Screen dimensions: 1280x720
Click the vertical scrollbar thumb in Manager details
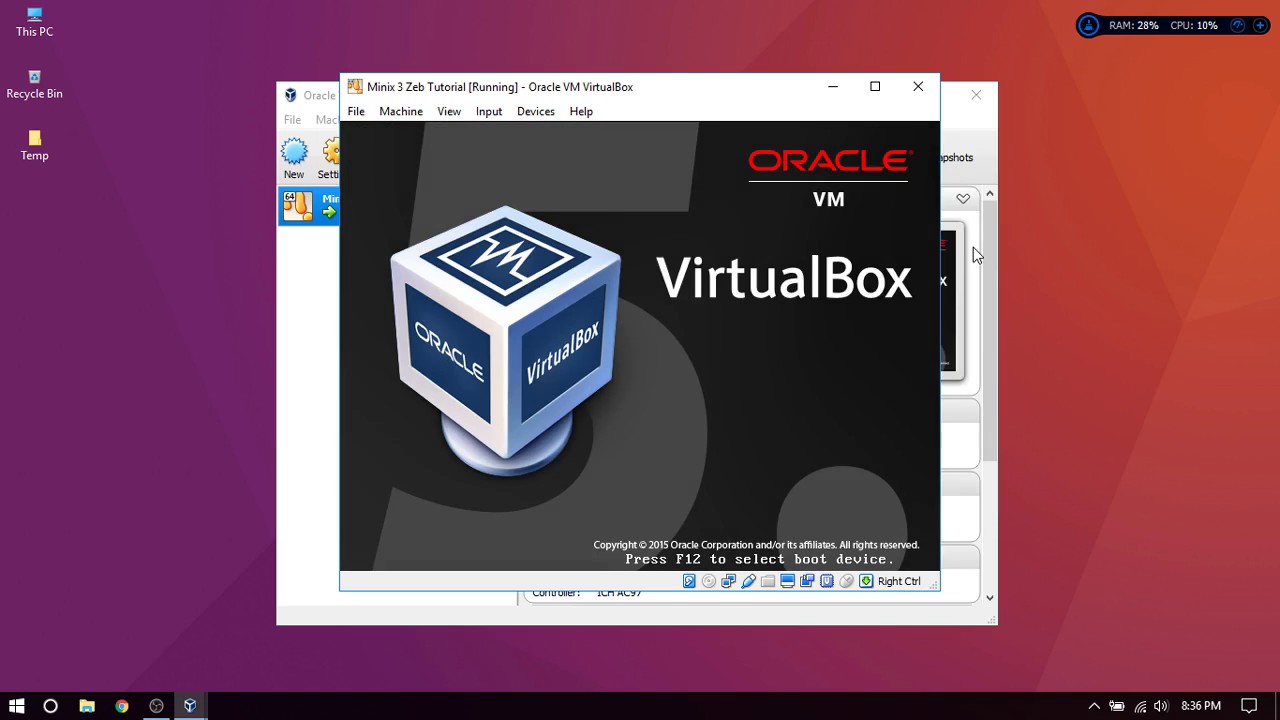(x=990, y=330)
